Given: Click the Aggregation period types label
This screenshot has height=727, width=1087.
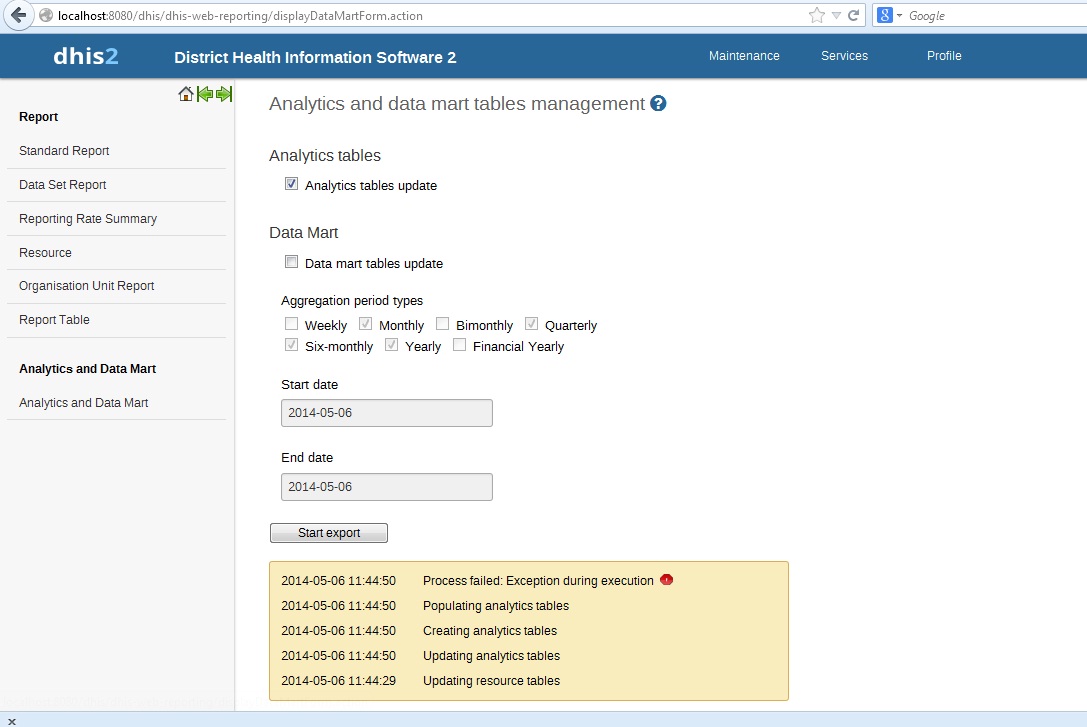Looking at the screenshot, I should (351, 301).
